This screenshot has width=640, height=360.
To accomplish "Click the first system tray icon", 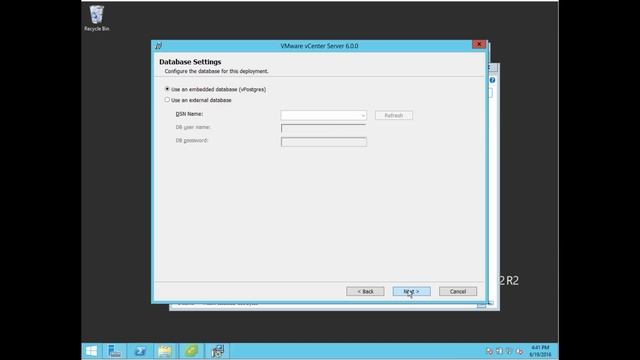I will coord(489,351).
